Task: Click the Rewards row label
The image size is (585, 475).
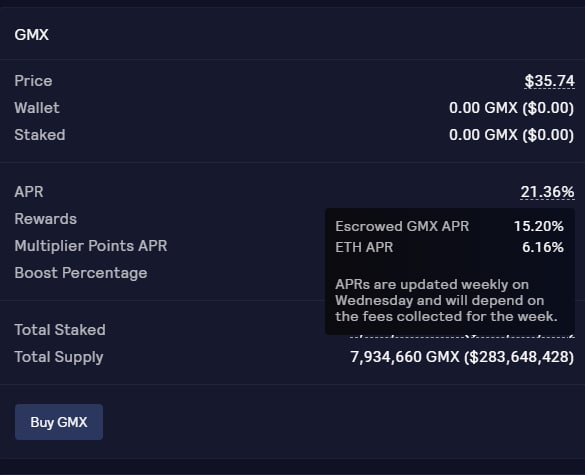Action: pyautogui.click(x=46, y=219)
